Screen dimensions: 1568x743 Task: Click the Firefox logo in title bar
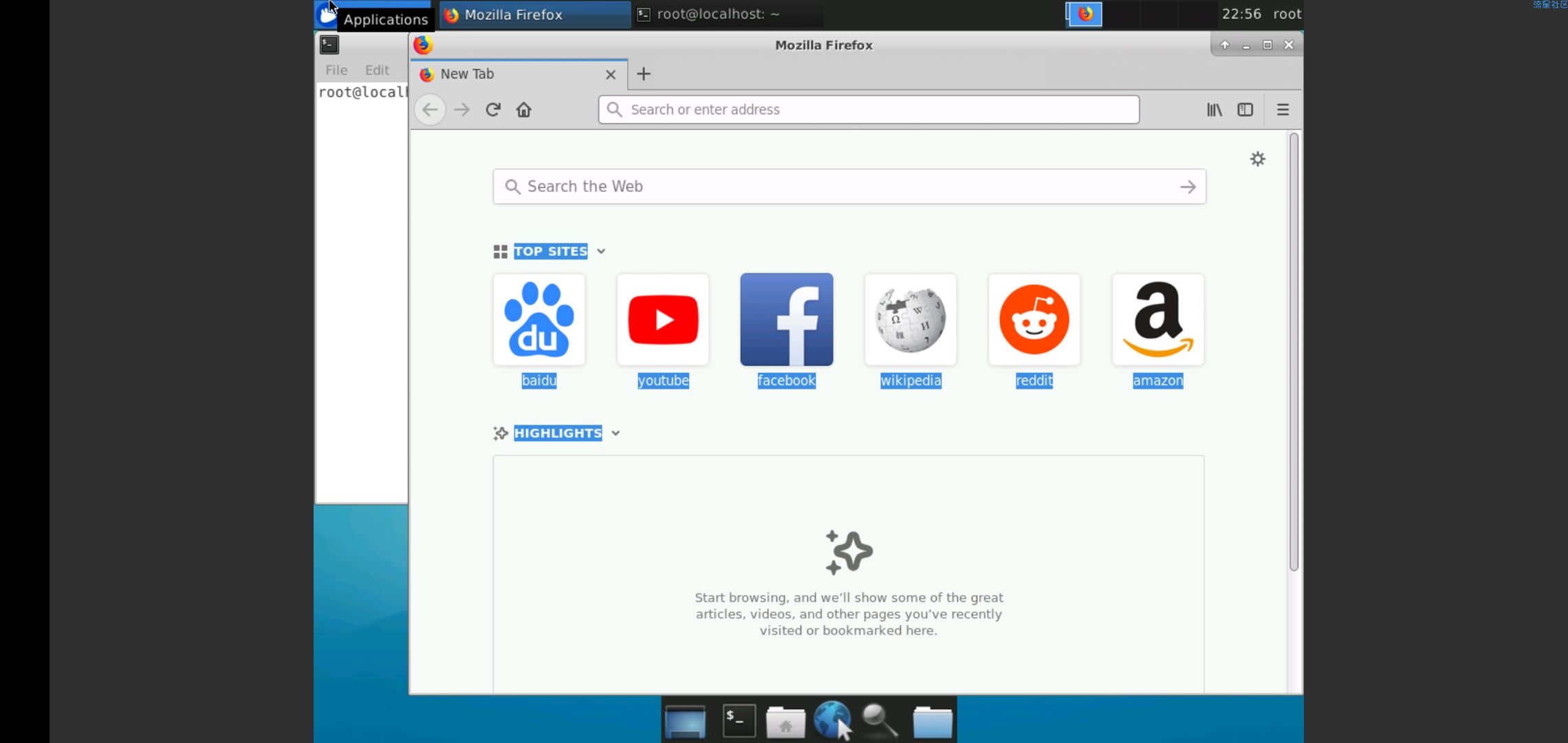click(423, 45)
